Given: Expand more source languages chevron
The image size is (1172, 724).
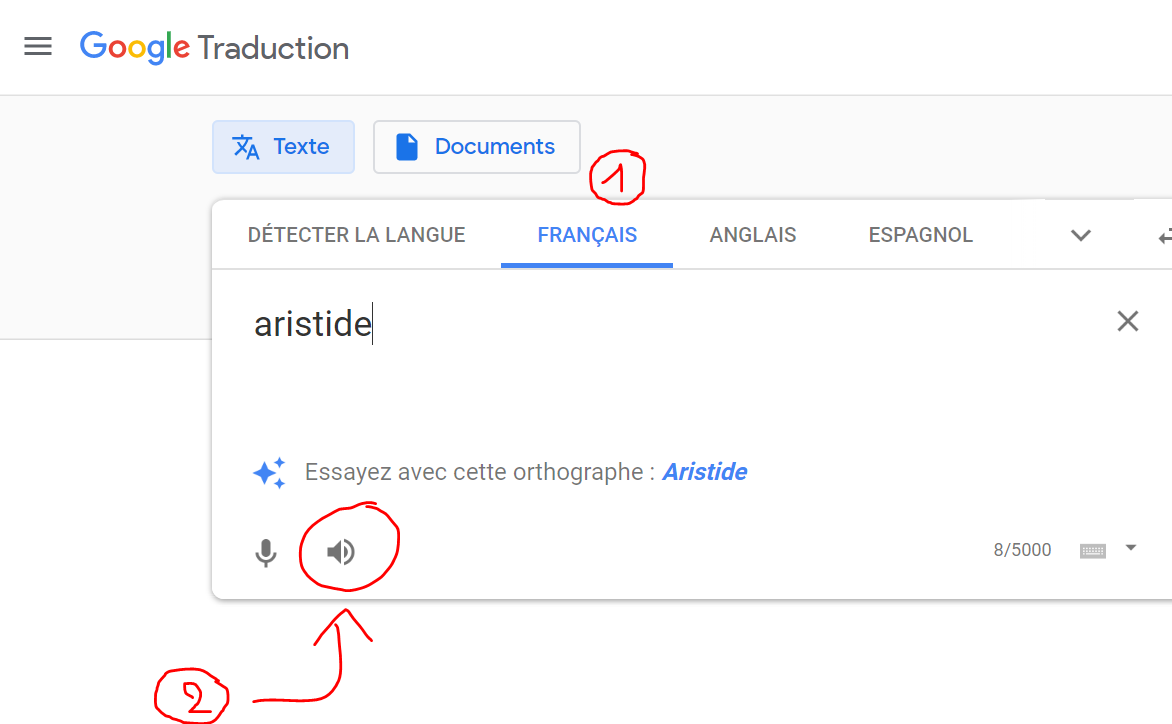Looking at the screenshot, I should 1081,236.
